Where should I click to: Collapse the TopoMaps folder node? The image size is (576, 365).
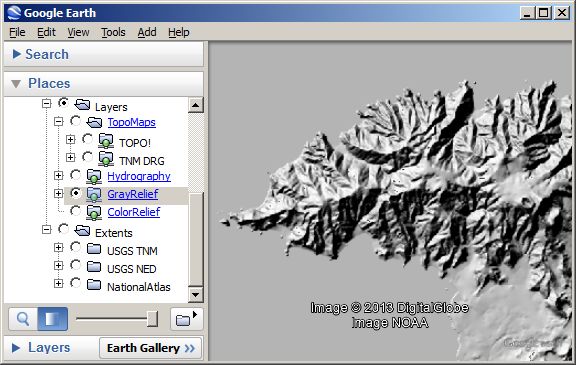pyautogui.click(x=58, y=121)
